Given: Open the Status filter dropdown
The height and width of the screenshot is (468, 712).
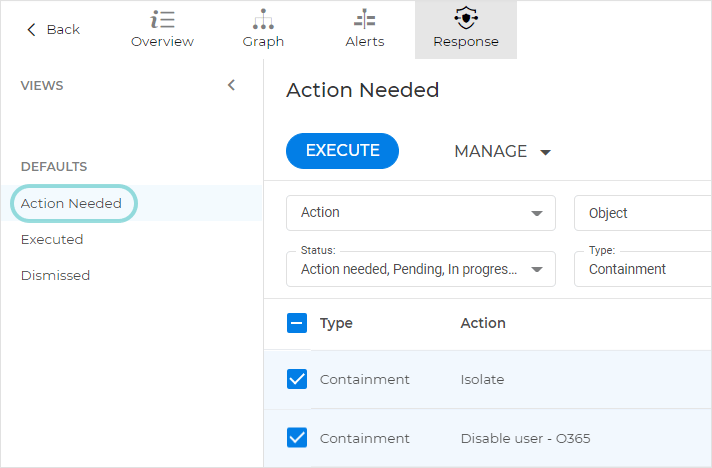Looking at the screenshot, I should (x=420, y=268).
